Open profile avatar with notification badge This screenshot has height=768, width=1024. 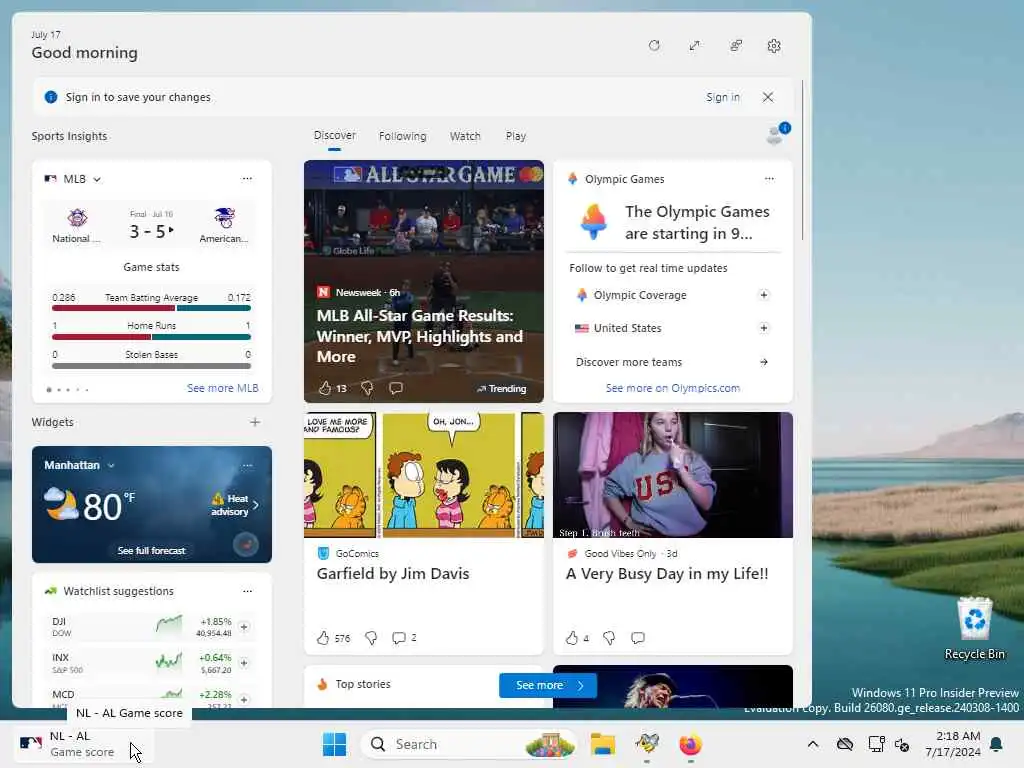tap(776, 134)
